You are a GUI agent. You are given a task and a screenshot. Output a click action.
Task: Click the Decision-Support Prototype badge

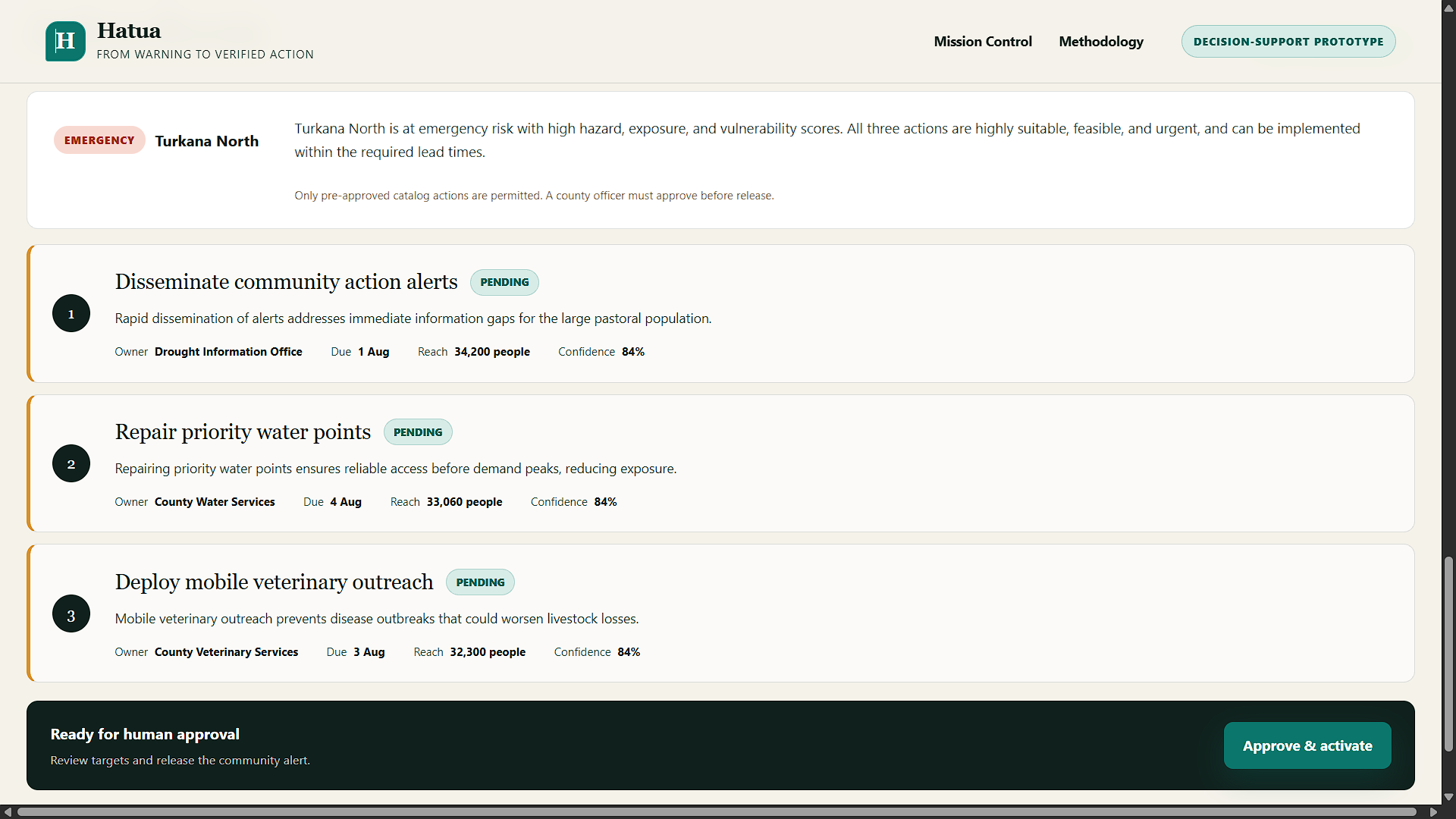(x=1288, y=42)
